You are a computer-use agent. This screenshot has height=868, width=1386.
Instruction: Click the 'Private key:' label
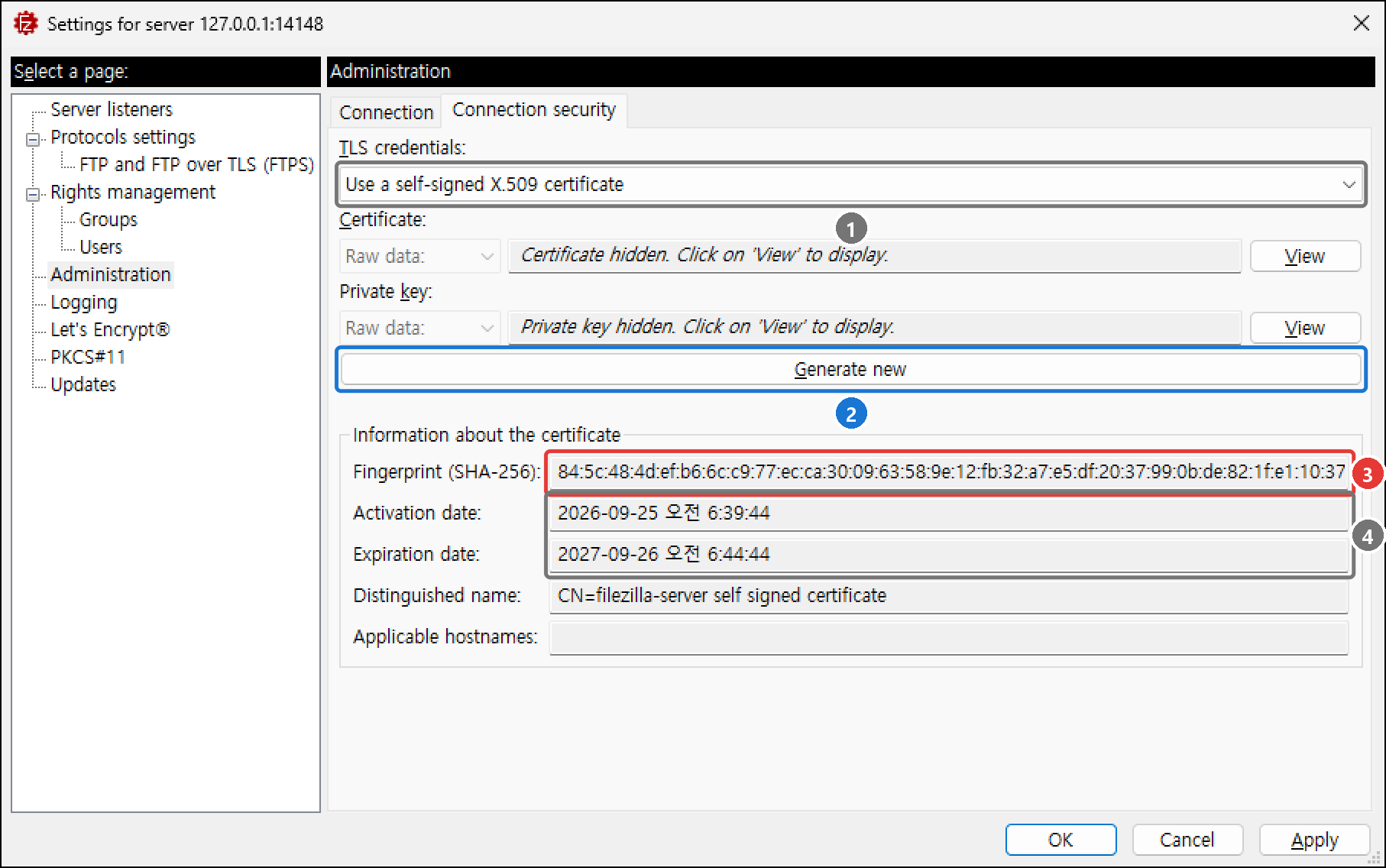(386, 291)
